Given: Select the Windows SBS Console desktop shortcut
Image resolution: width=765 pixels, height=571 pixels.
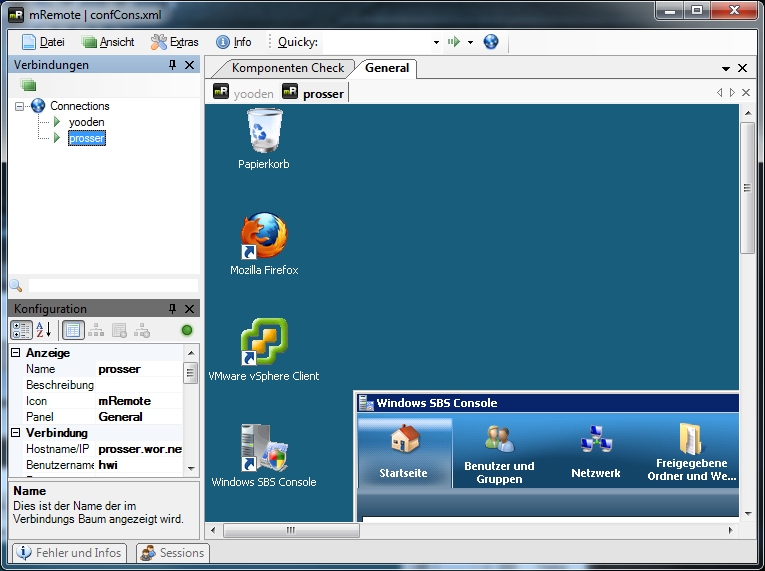Looking at the screenshot, I should point(264,455).
